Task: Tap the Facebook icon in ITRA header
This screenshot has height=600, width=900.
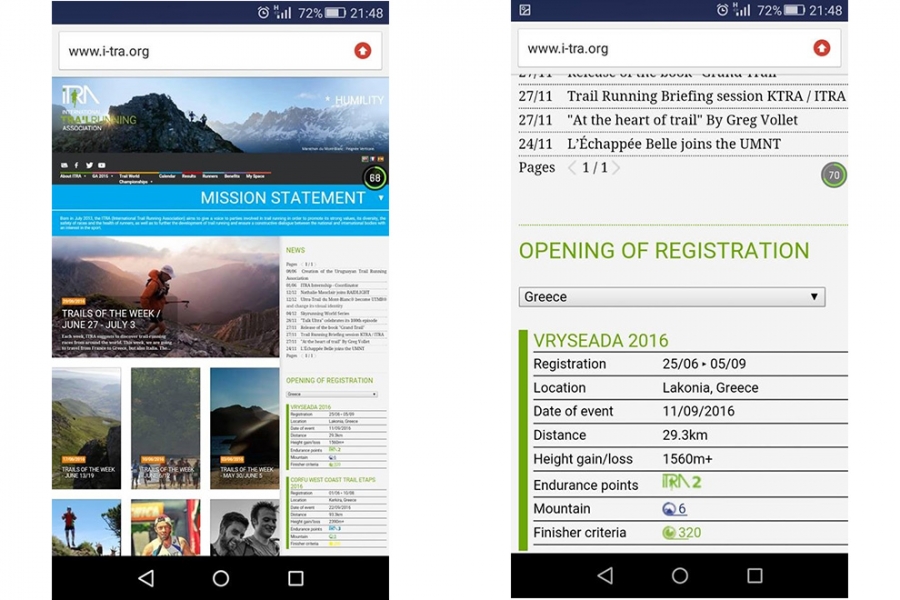Action: (x=77, y=165)
